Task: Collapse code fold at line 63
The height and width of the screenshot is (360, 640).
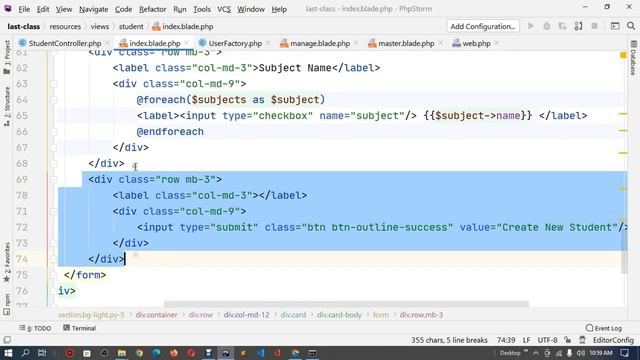Action: (x=53, y=84)
